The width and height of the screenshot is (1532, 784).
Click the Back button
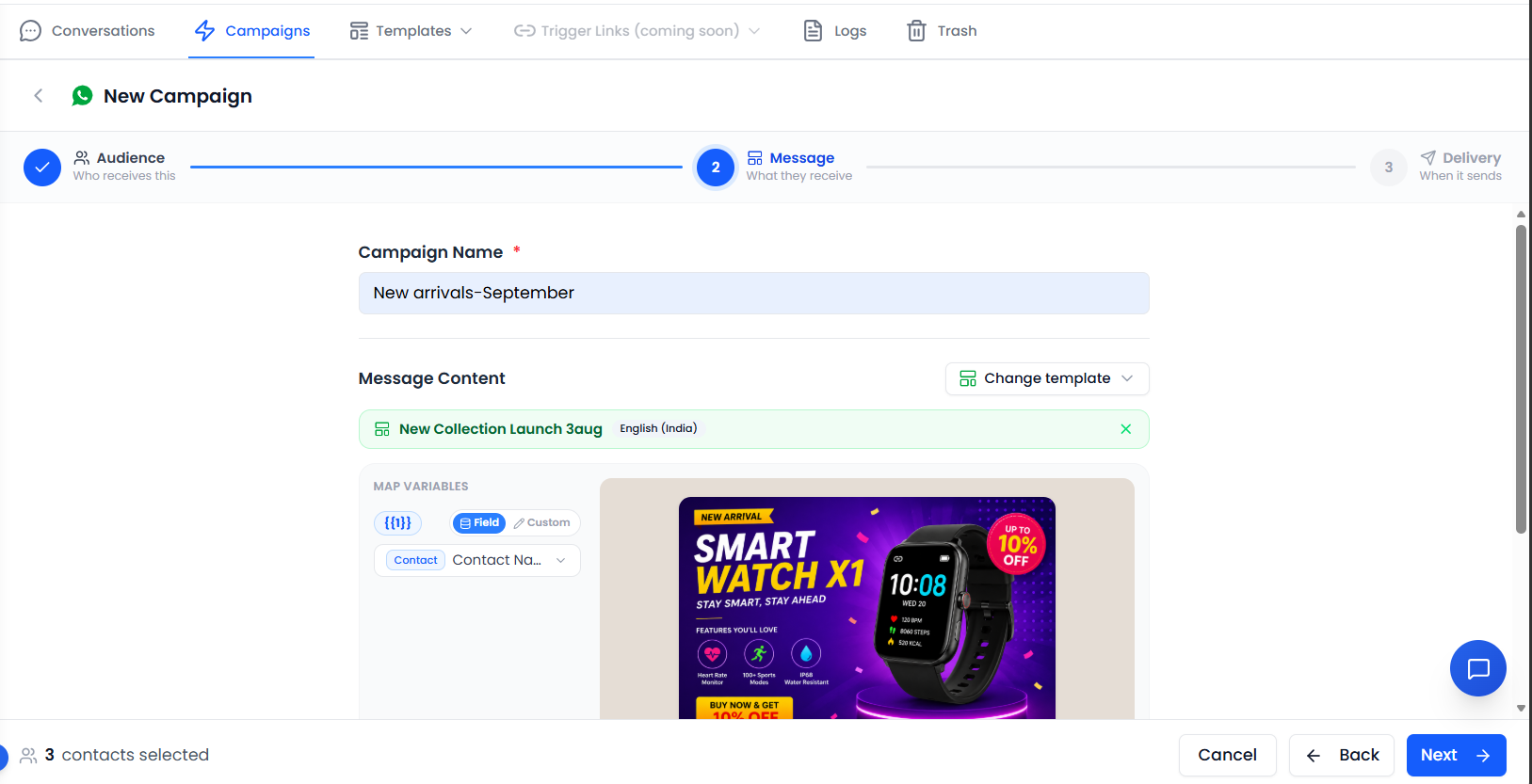(1342, 755)
